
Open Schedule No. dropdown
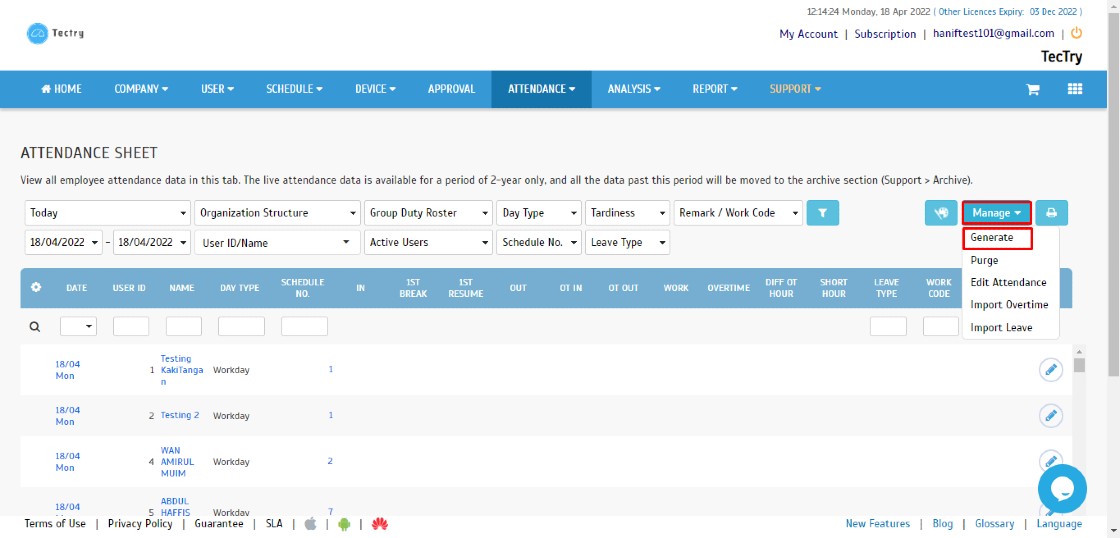[x=539, y=242]
